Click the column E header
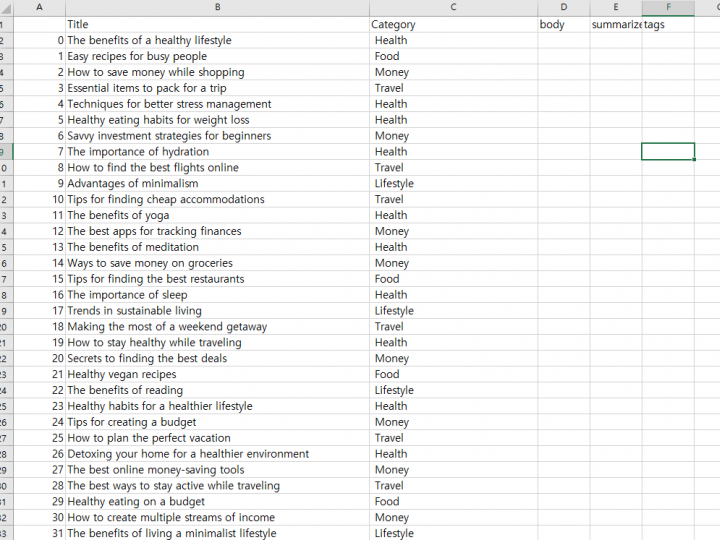Image resolution: width=720 pixels, height=540 pixels. [x=615, y=7]
